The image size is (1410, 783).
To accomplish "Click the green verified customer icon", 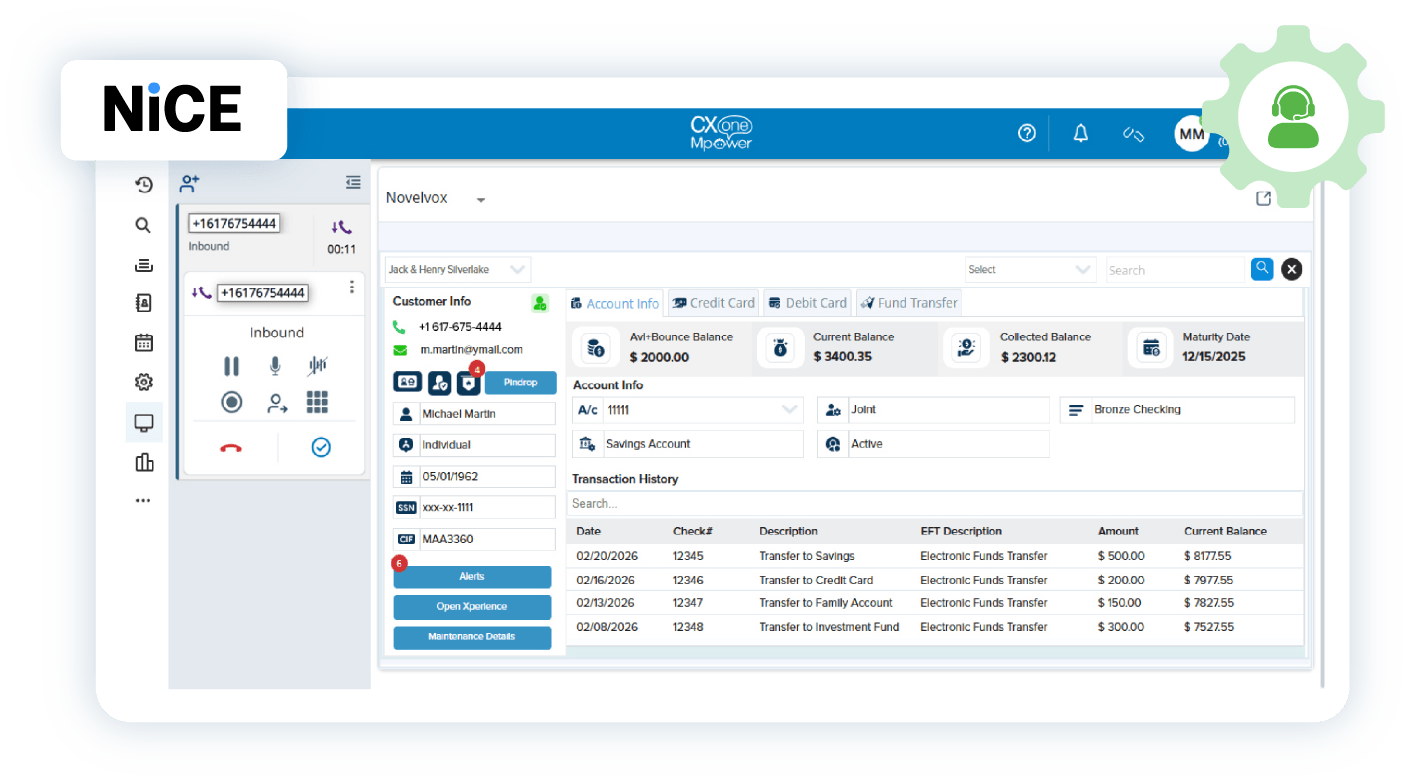I will 540,302.
